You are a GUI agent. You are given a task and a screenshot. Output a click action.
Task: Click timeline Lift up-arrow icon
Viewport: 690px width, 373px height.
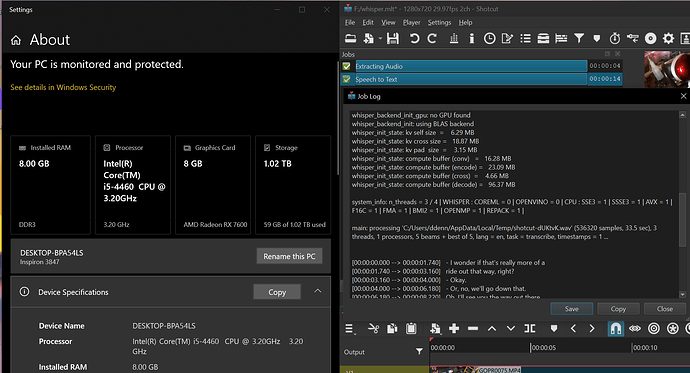click(492, 329)
